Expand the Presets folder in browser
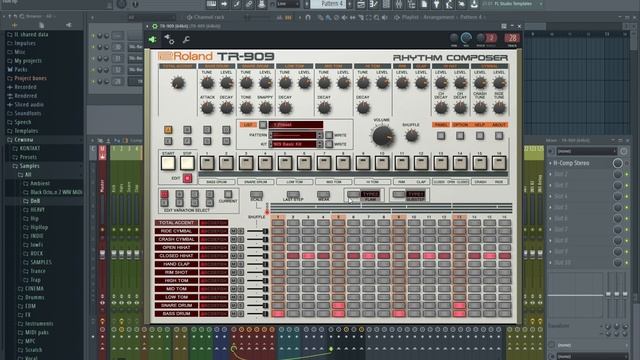Viewport: 640px width, 360px height. [x=28, y=157]
